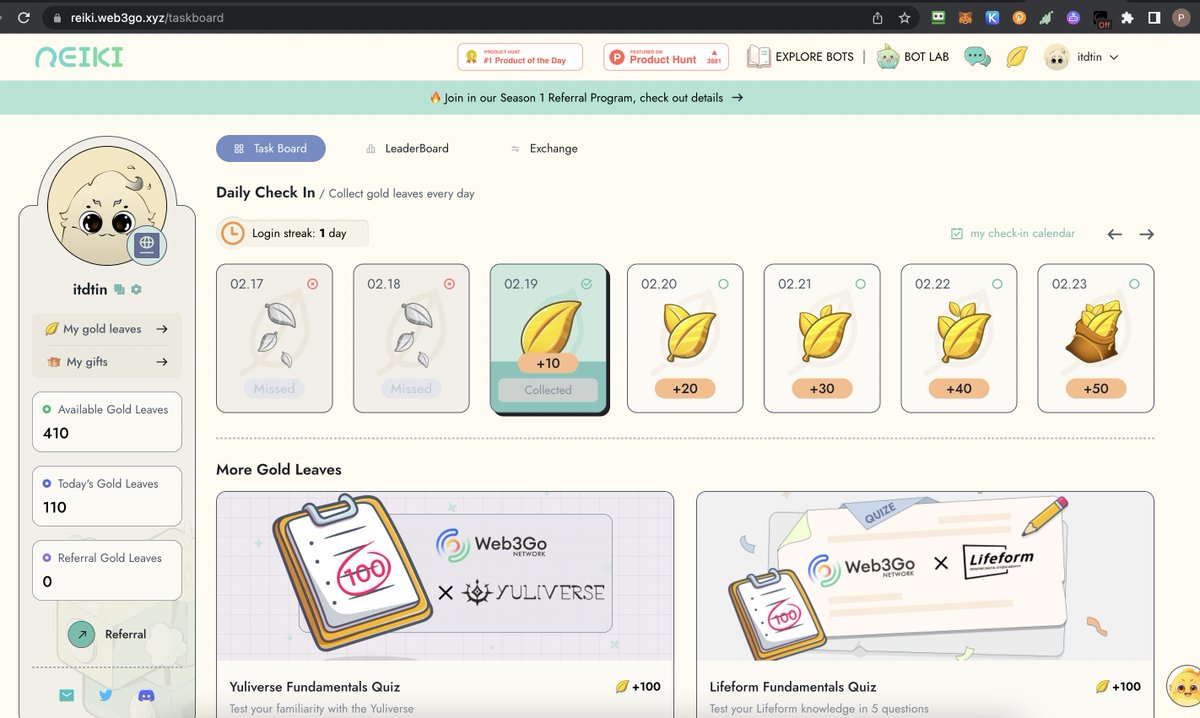Click the browser share icon in the address bar
Screen dimensions: 1200x718
(x=877, y=18)
